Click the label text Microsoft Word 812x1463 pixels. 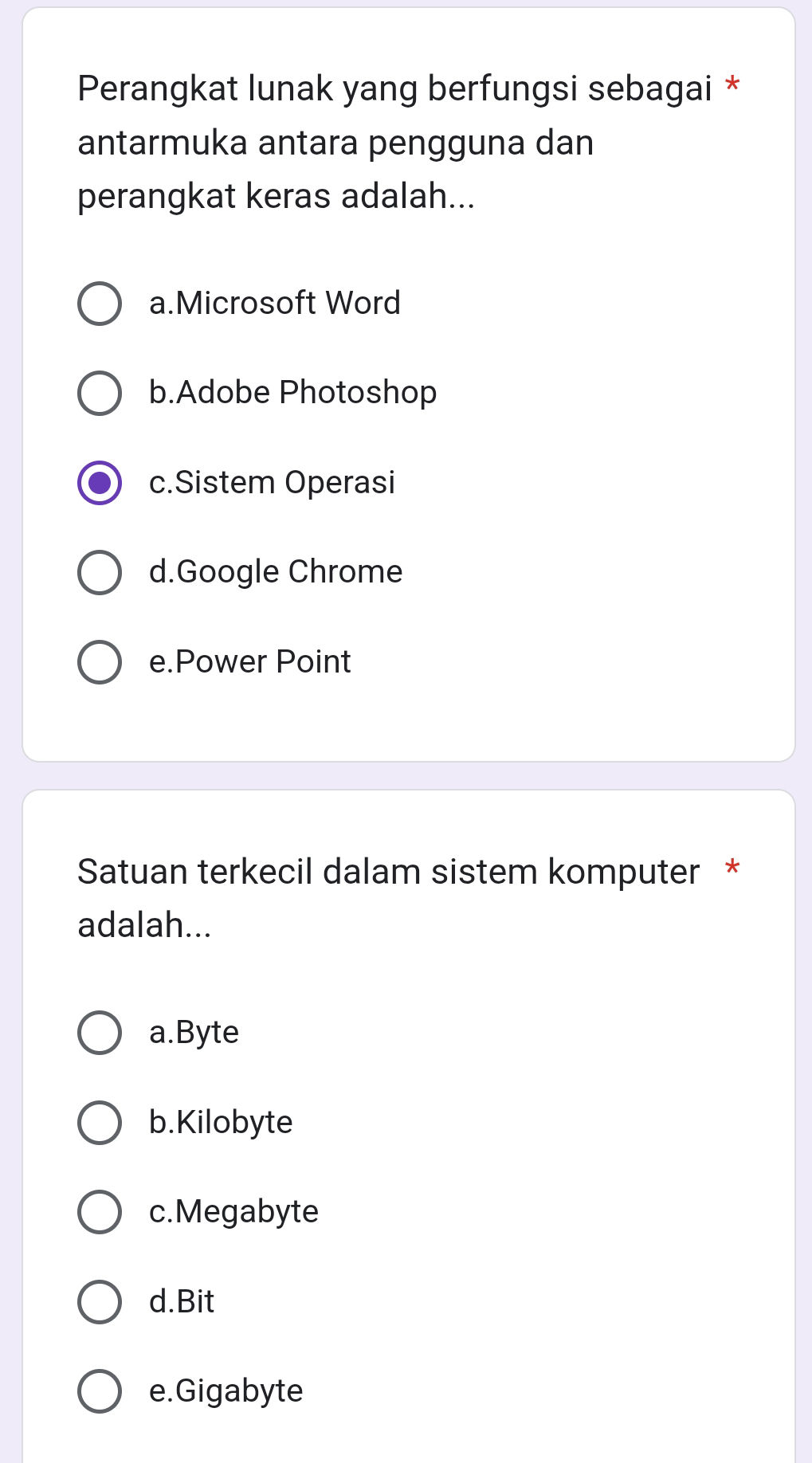[274, 303]
